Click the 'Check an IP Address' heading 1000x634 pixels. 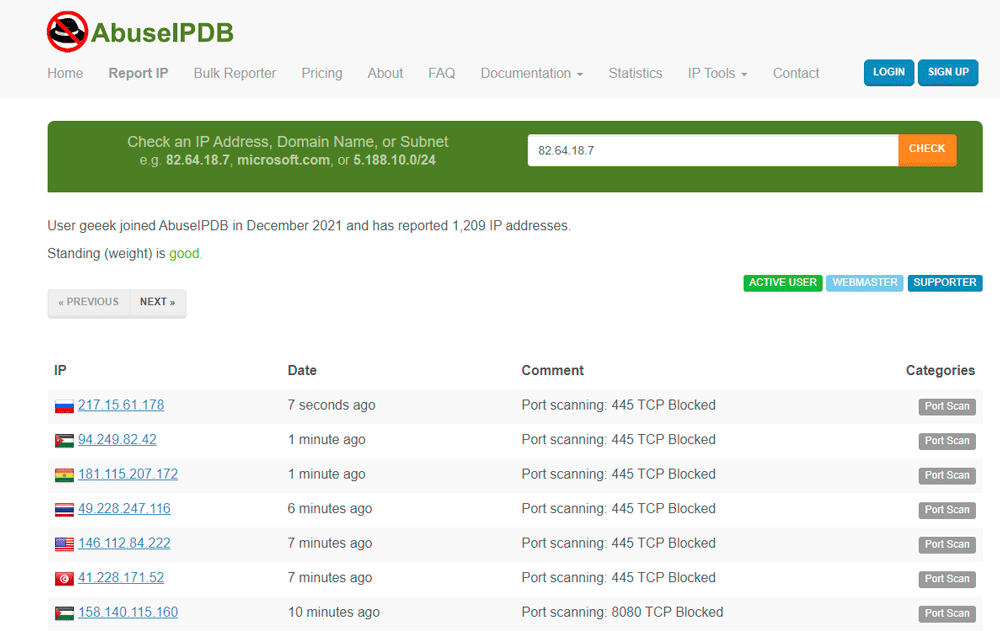[288, 142]
